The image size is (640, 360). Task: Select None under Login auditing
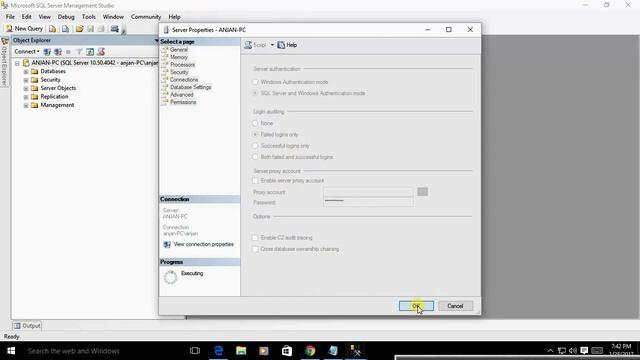click(255, 123)
